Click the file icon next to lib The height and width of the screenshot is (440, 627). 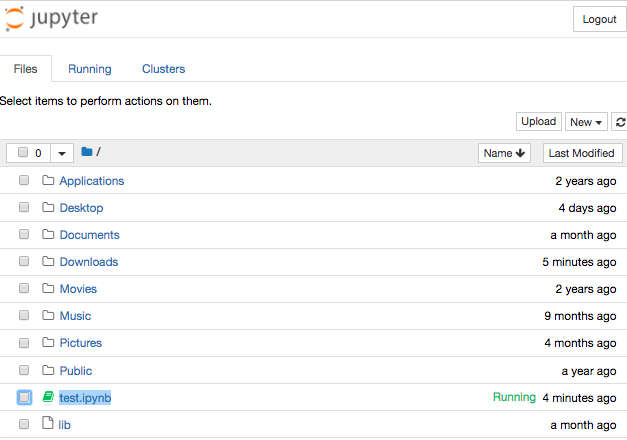point(48,423)
